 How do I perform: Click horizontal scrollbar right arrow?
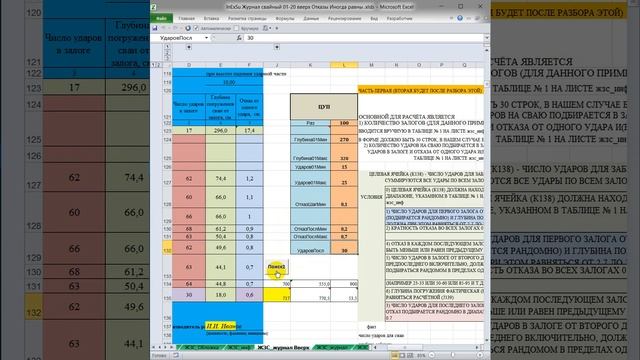(477, 347)
